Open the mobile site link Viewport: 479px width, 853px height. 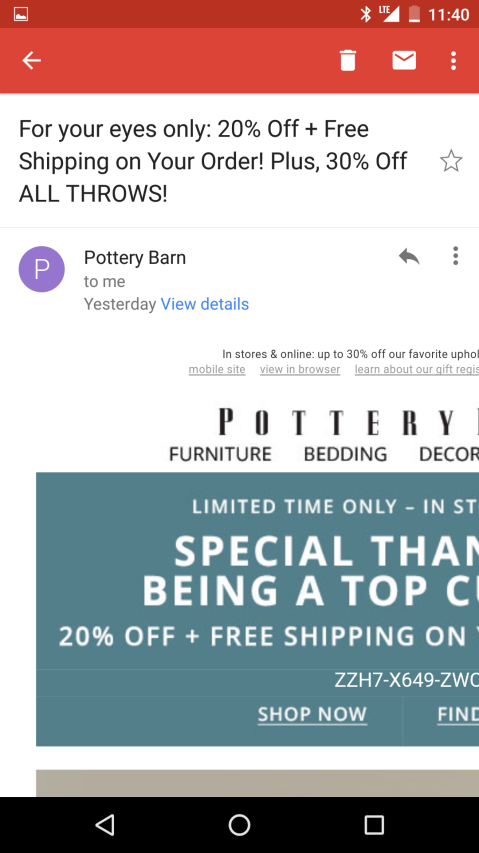coord(217,370)
